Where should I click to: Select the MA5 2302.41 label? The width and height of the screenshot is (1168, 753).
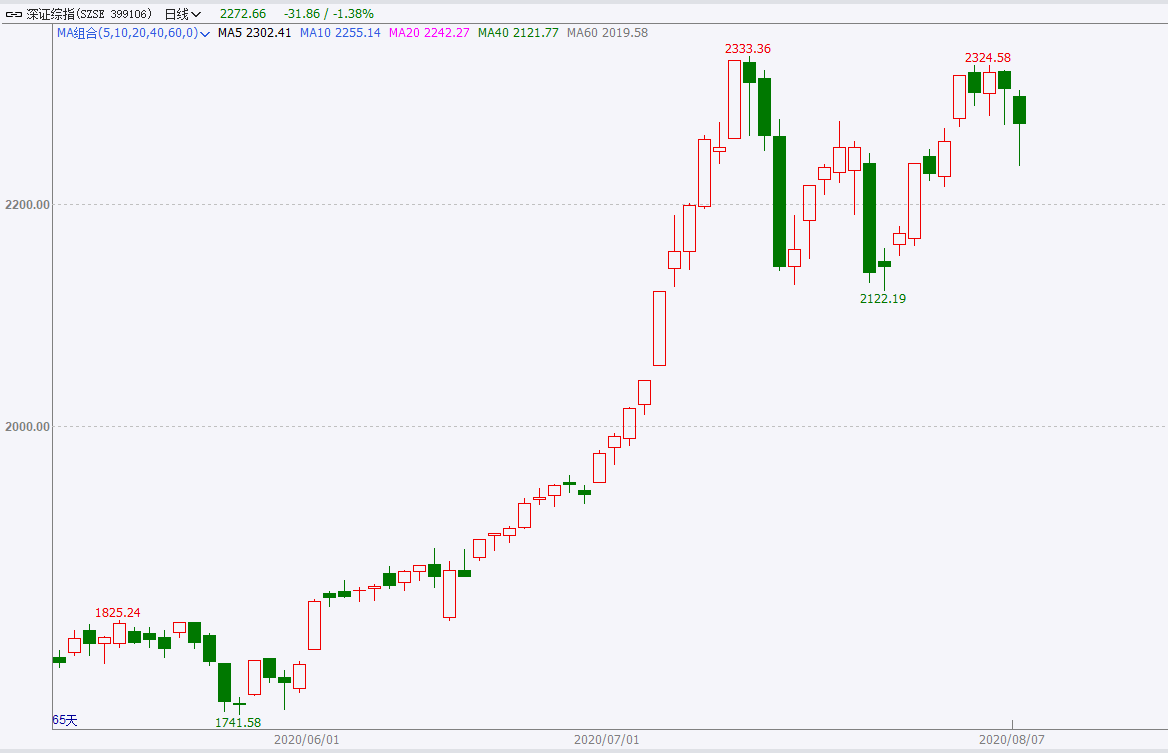click(x=254, y=33)
